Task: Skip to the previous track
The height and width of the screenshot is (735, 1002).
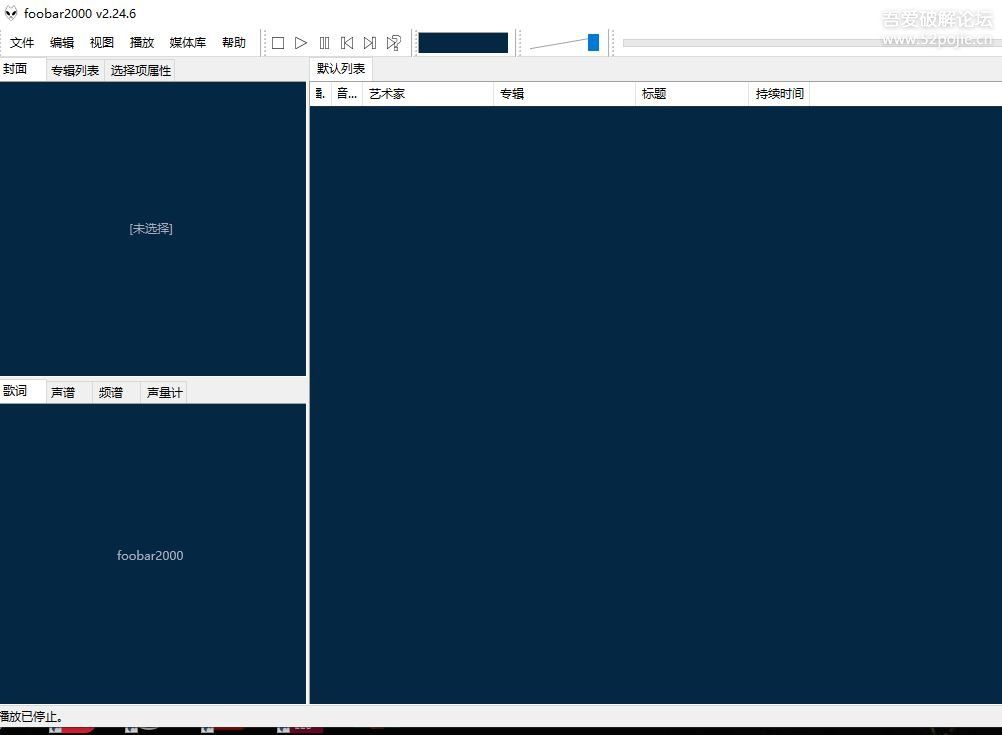Action: tap(347, 43)
